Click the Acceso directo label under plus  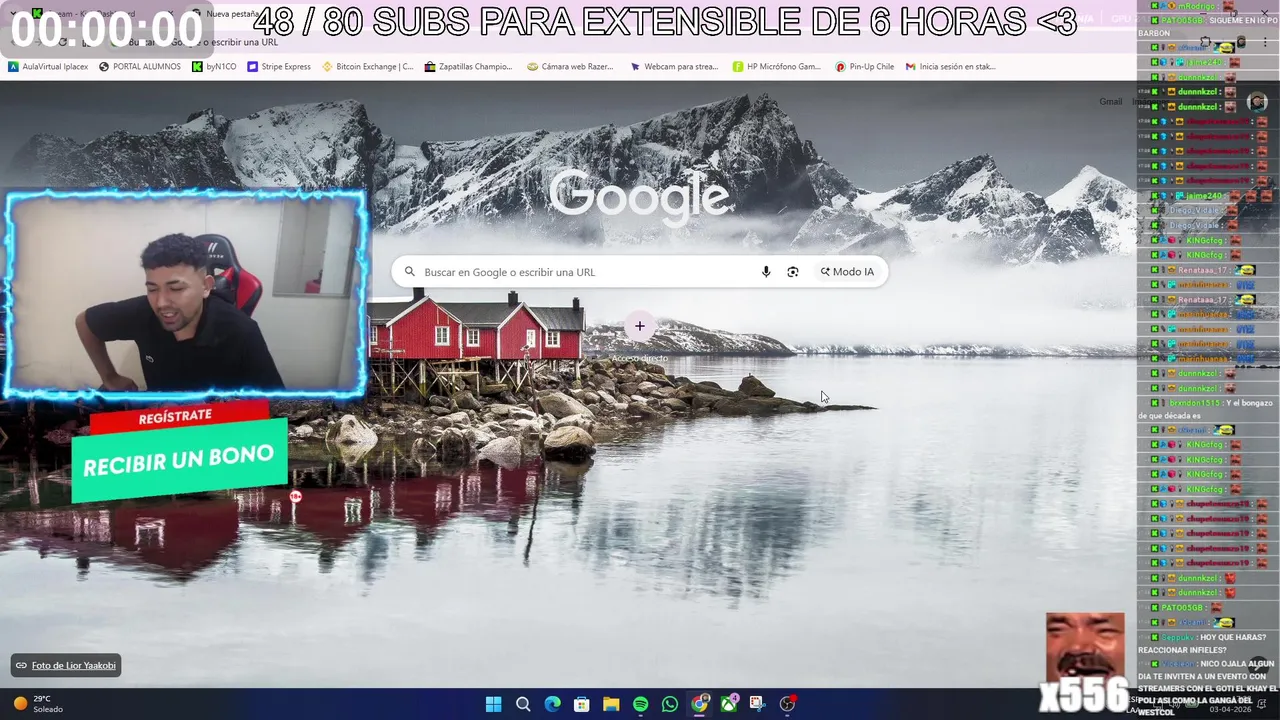[x=640, y=358]
